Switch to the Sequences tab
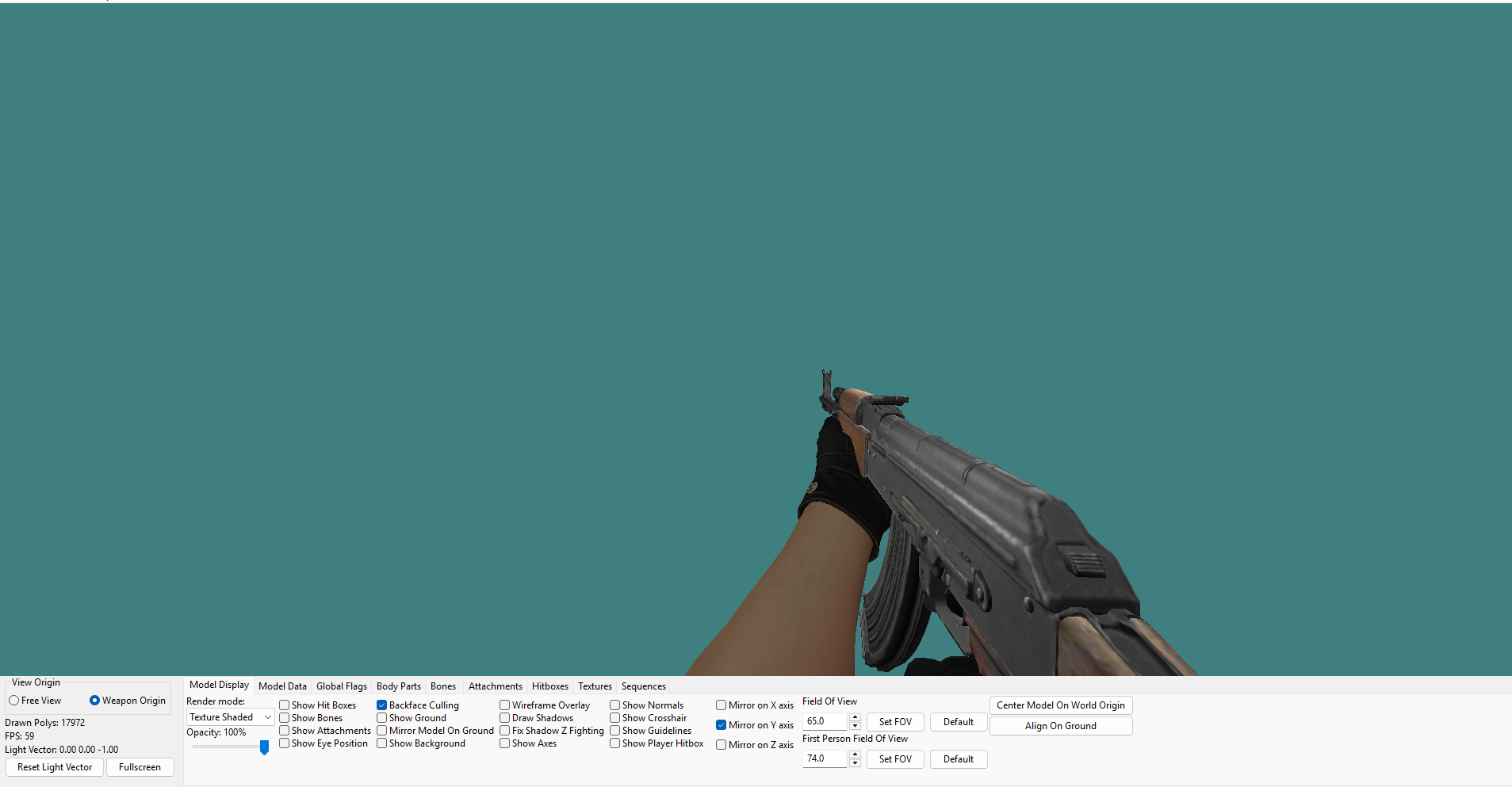The width and height of the screenshot is (1512, 787). coord(643,686)
